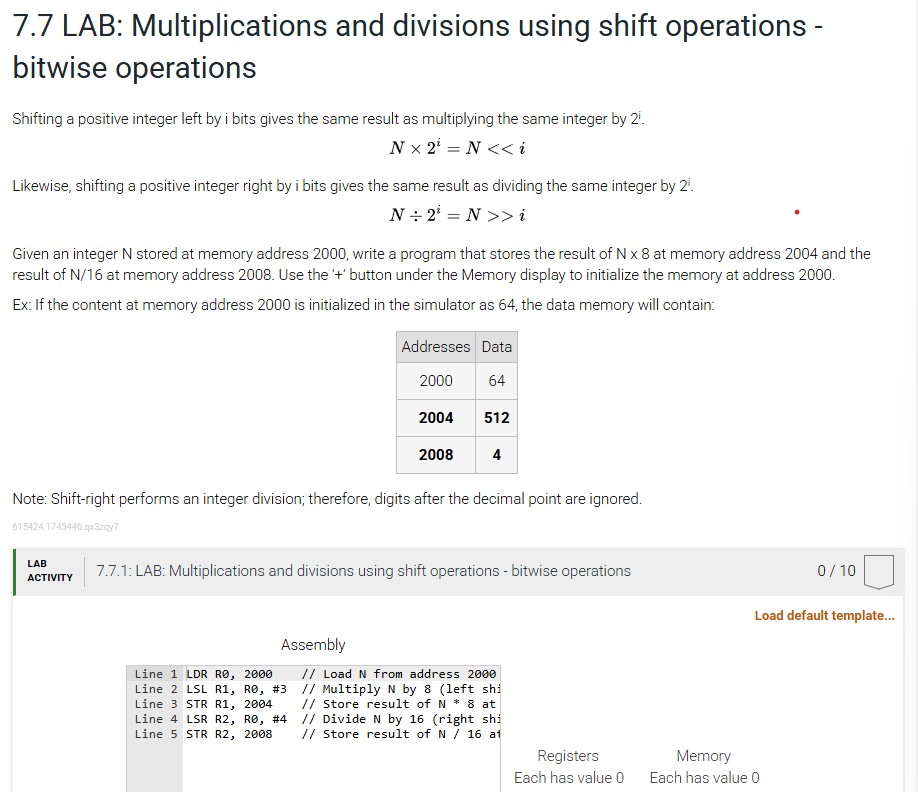Click the Memory display label
918x792 pixels.
[x=704, y=756]
